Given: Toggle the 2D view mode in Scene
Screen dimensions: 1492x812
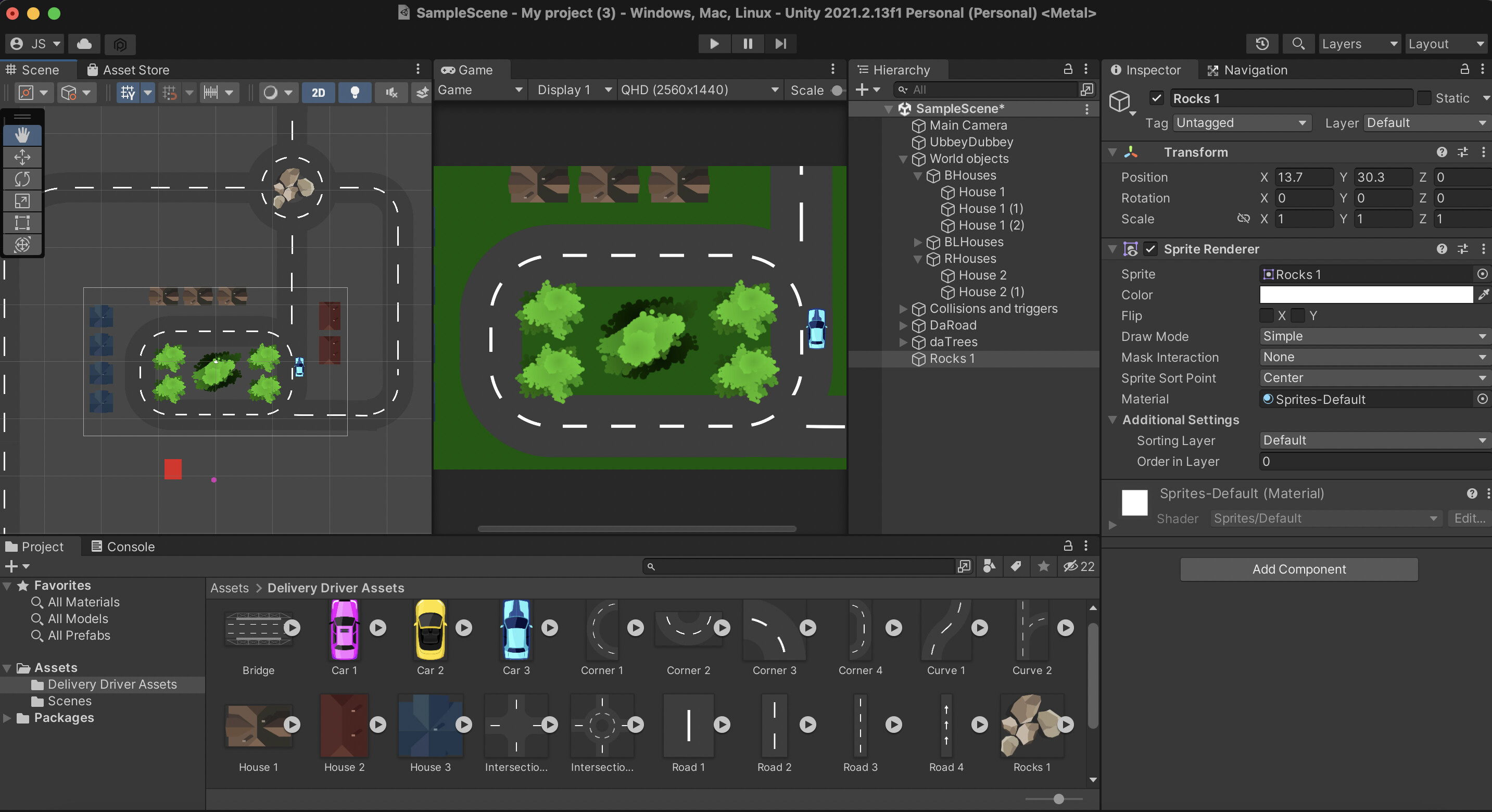Looking at the screenshot, I should pyautogui.click(x=318, y=93).
